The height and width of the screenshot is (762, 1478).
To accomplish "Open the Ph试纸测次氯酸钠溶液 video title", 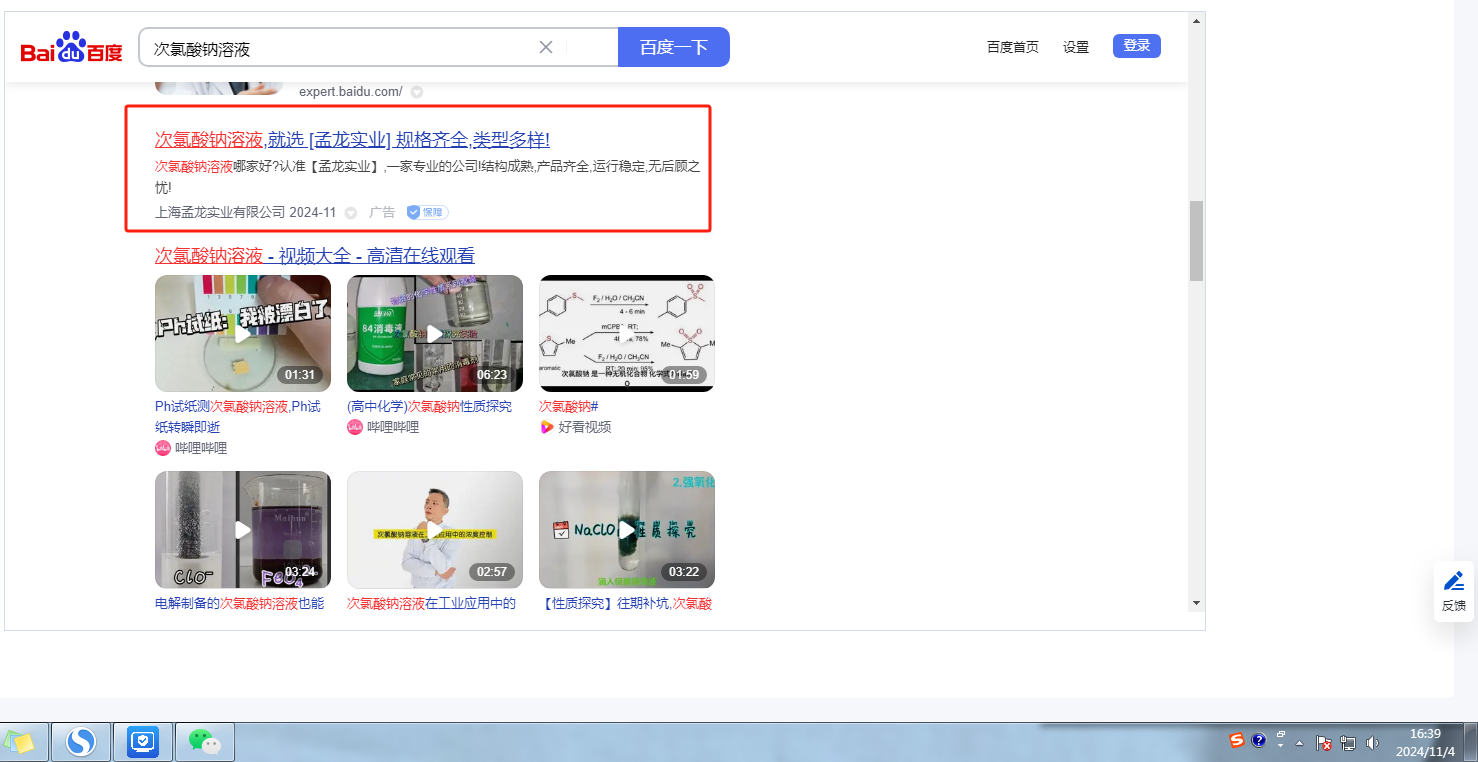I will [x=238, y=415].
